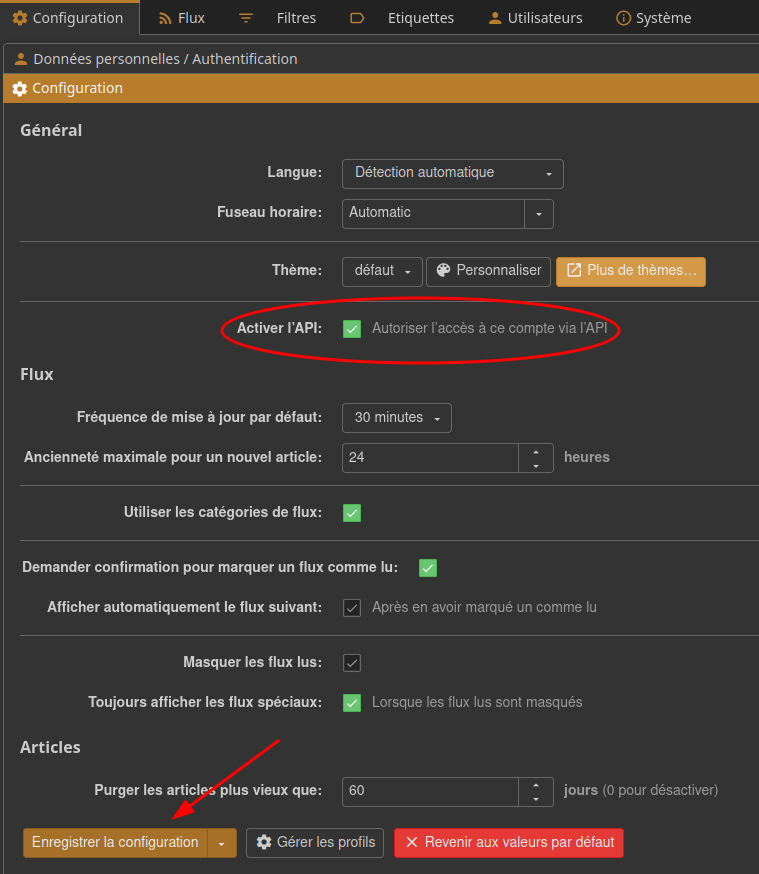Click the Ancienneté maximale hours input field
Image resolution: width=759 pixels, height=874 pixels.
click(x=430, y=458)
